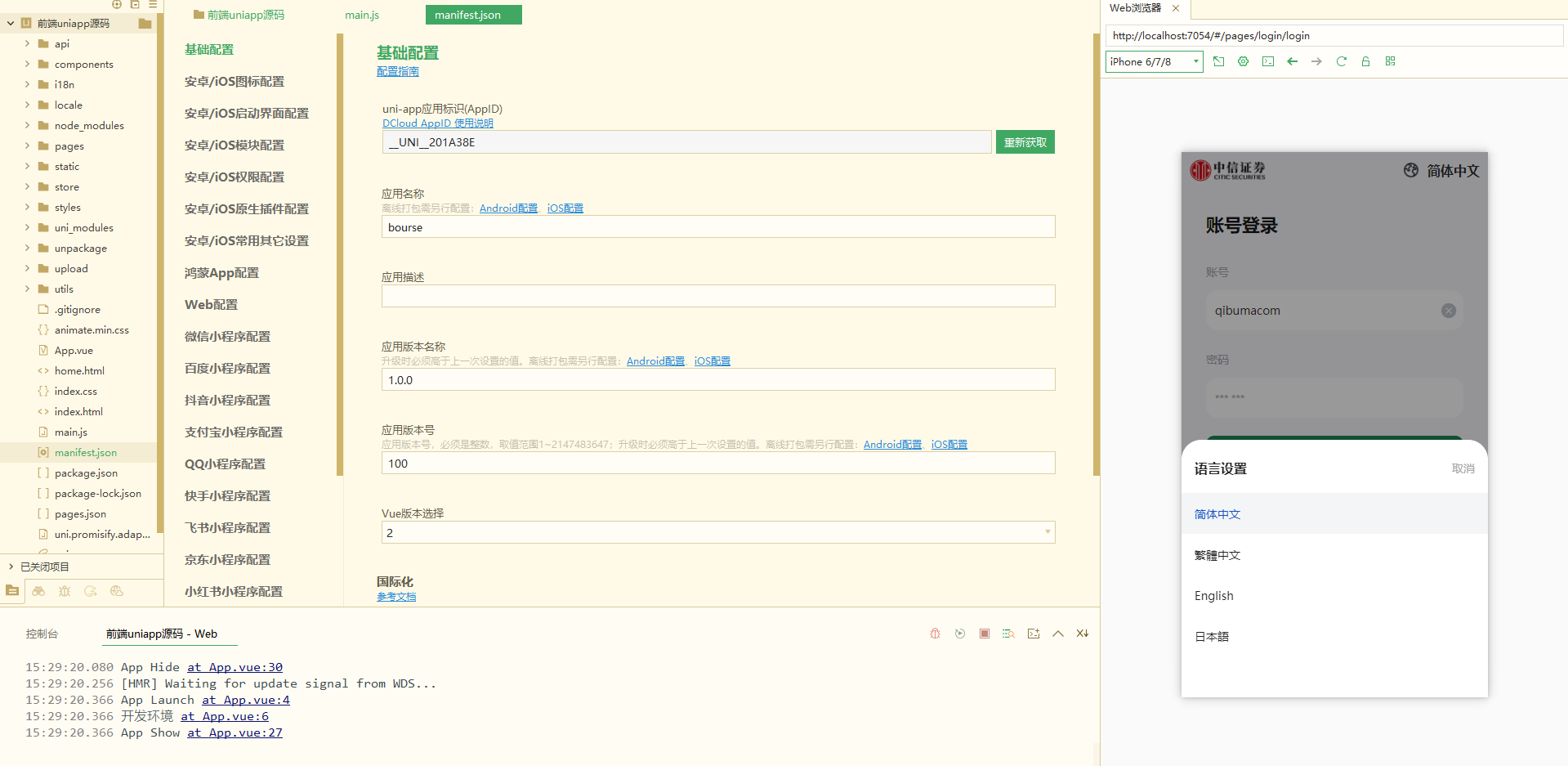Refresh the built-in browser page

[x=1341, y=61]
